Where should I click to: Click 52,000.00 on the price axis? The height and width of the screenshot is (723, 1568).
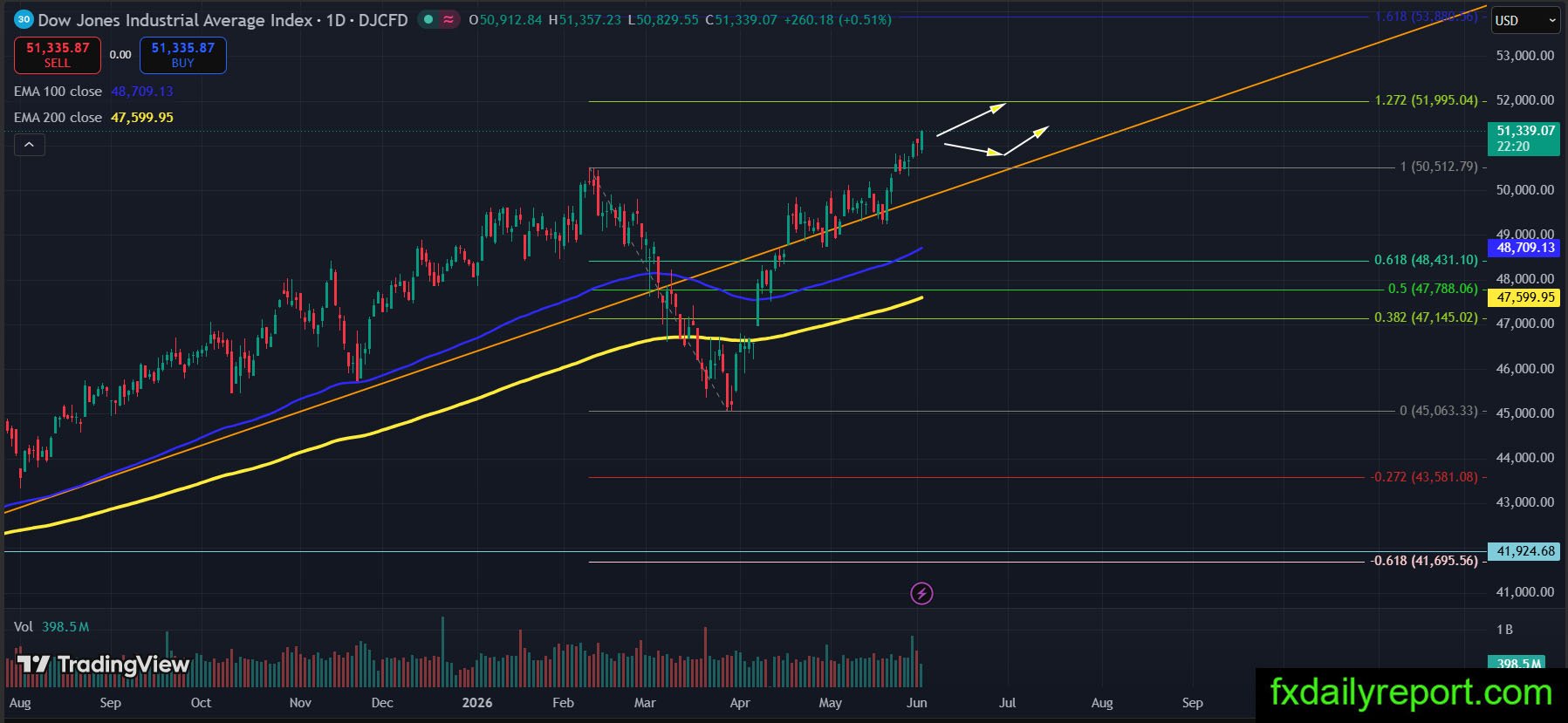point(1525,100)
